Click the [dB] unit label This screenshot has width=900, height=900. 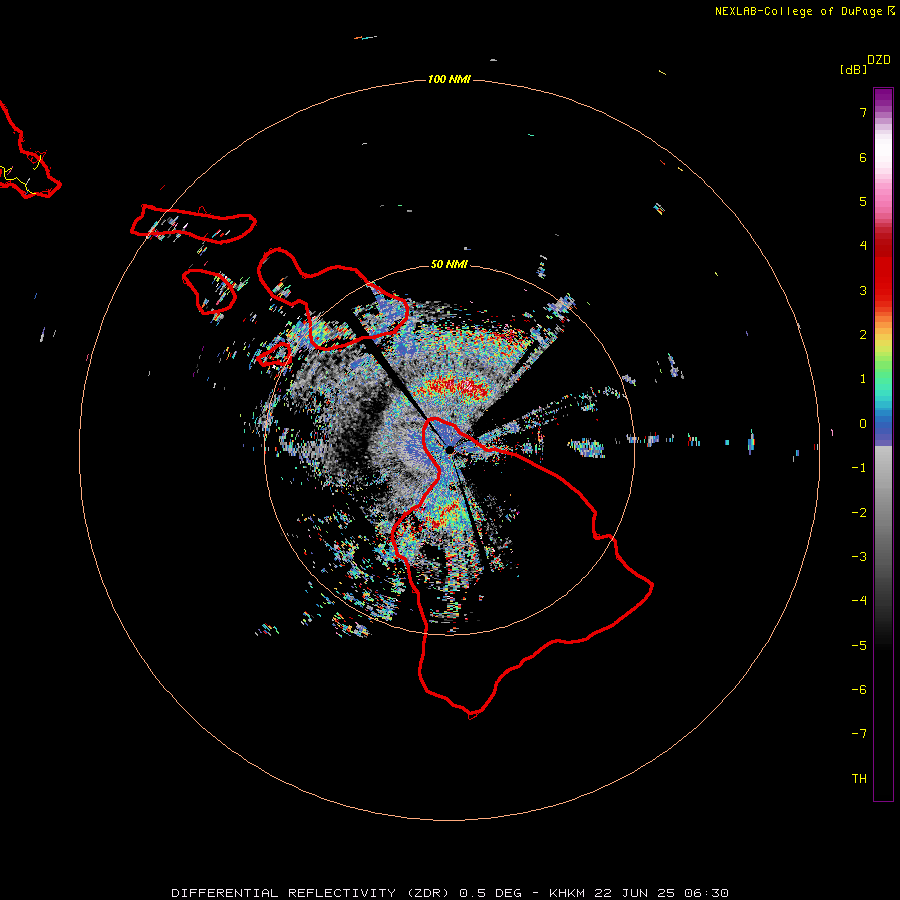coord(853,69)
